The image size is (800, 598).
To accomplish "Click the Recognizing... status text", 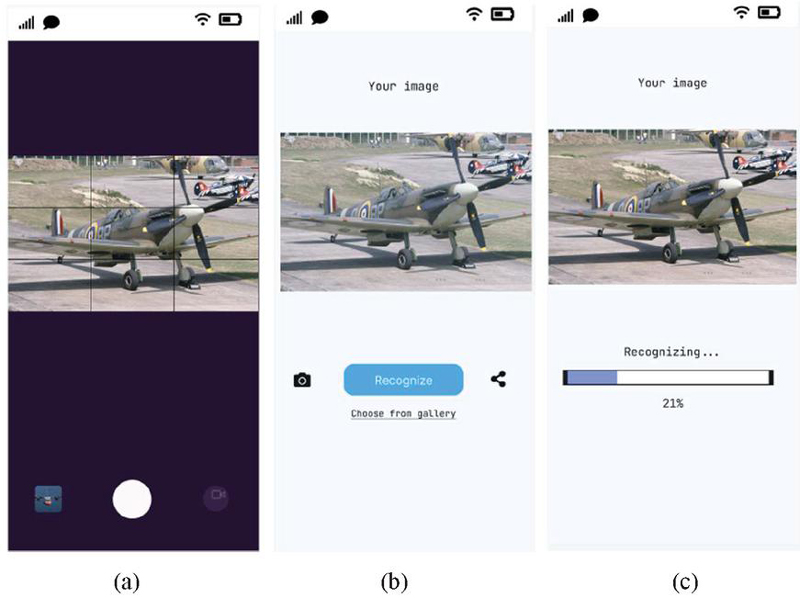I will pyautogui.click(x=671, y=352).
